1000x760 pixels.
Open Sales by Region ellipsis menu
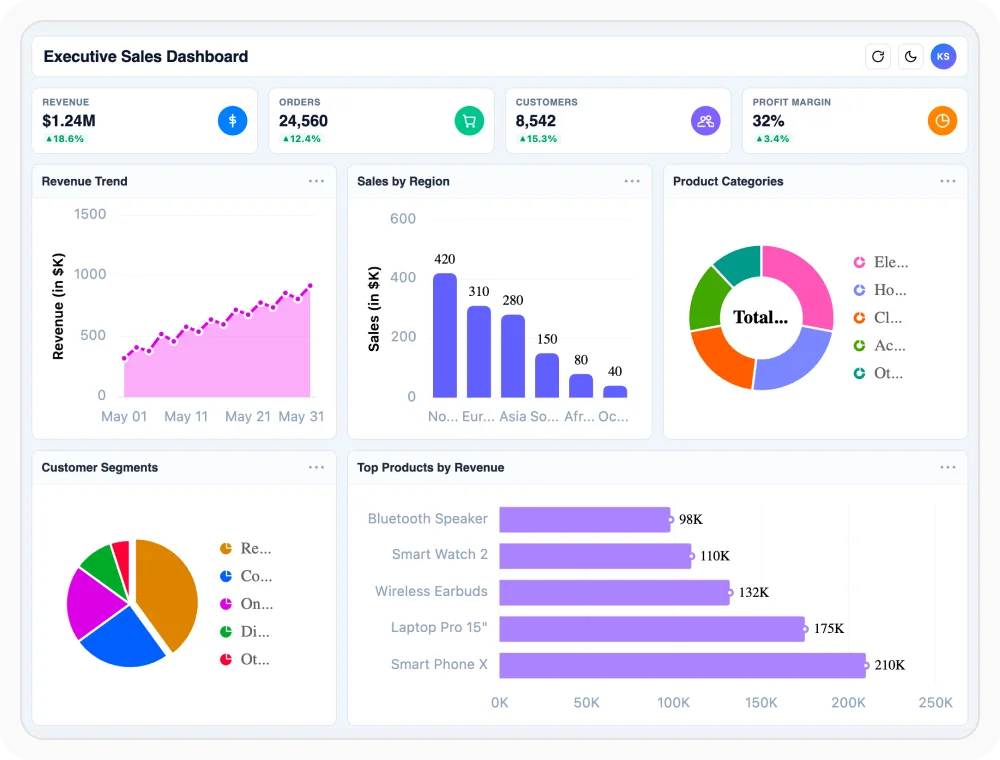[632, 181]
